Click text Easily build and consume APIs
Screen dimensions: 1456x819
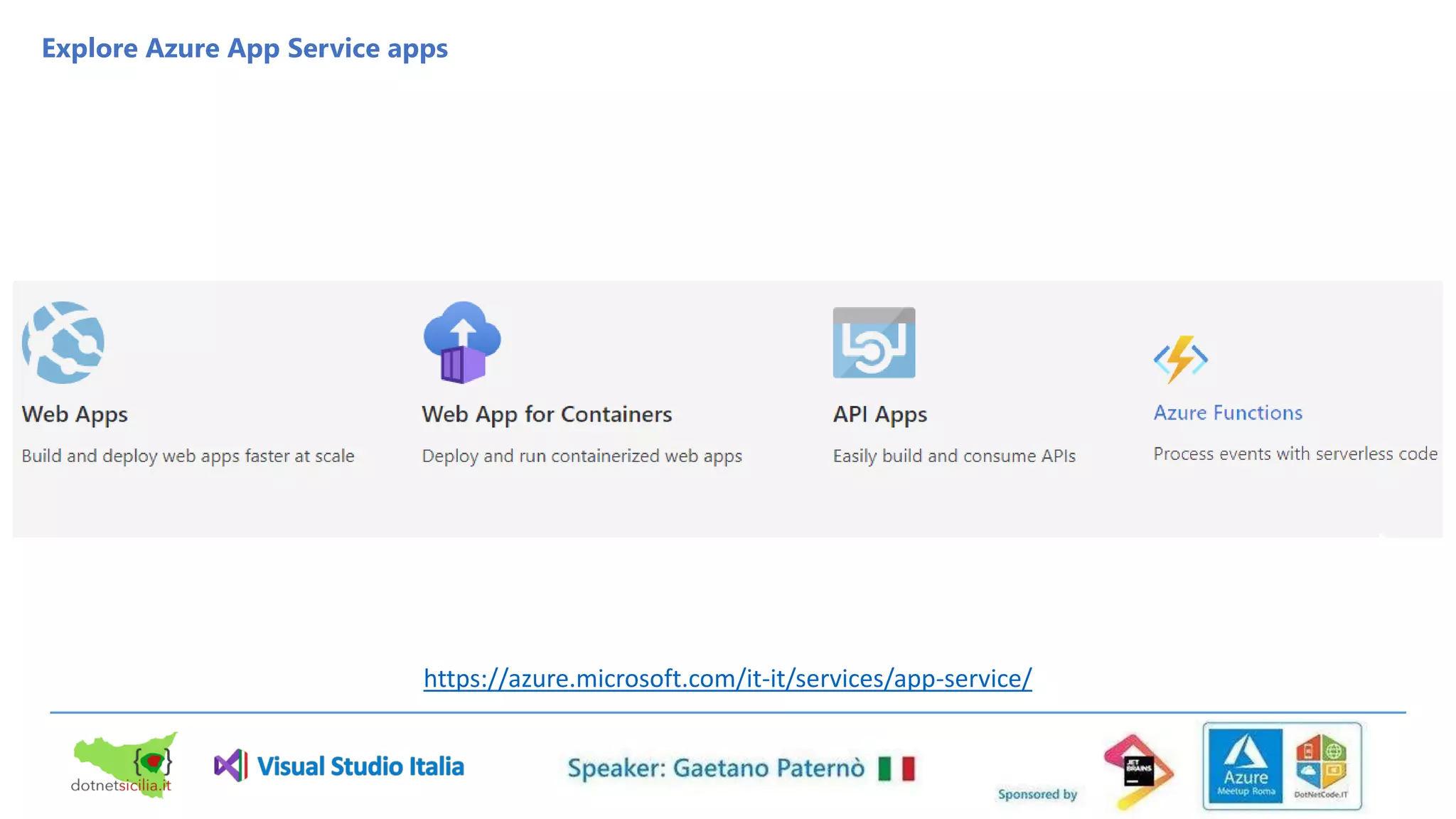[954, 456]
